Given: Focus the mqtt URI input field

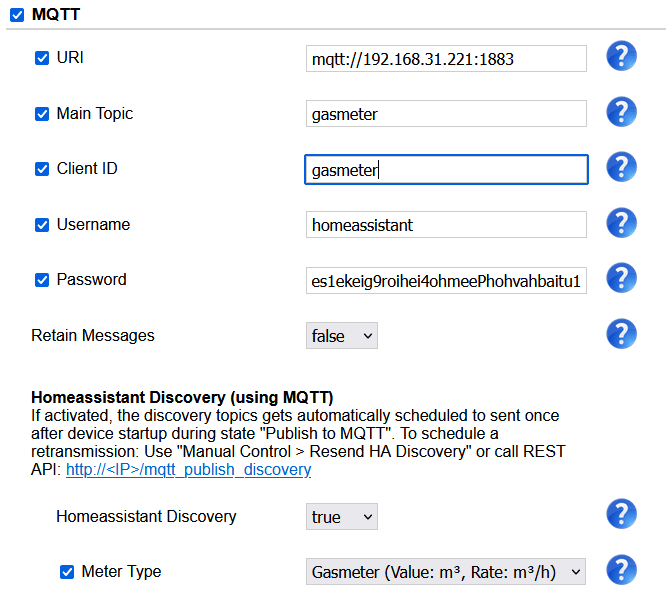Looking at the screenshot, I should [x=446, y=59].
